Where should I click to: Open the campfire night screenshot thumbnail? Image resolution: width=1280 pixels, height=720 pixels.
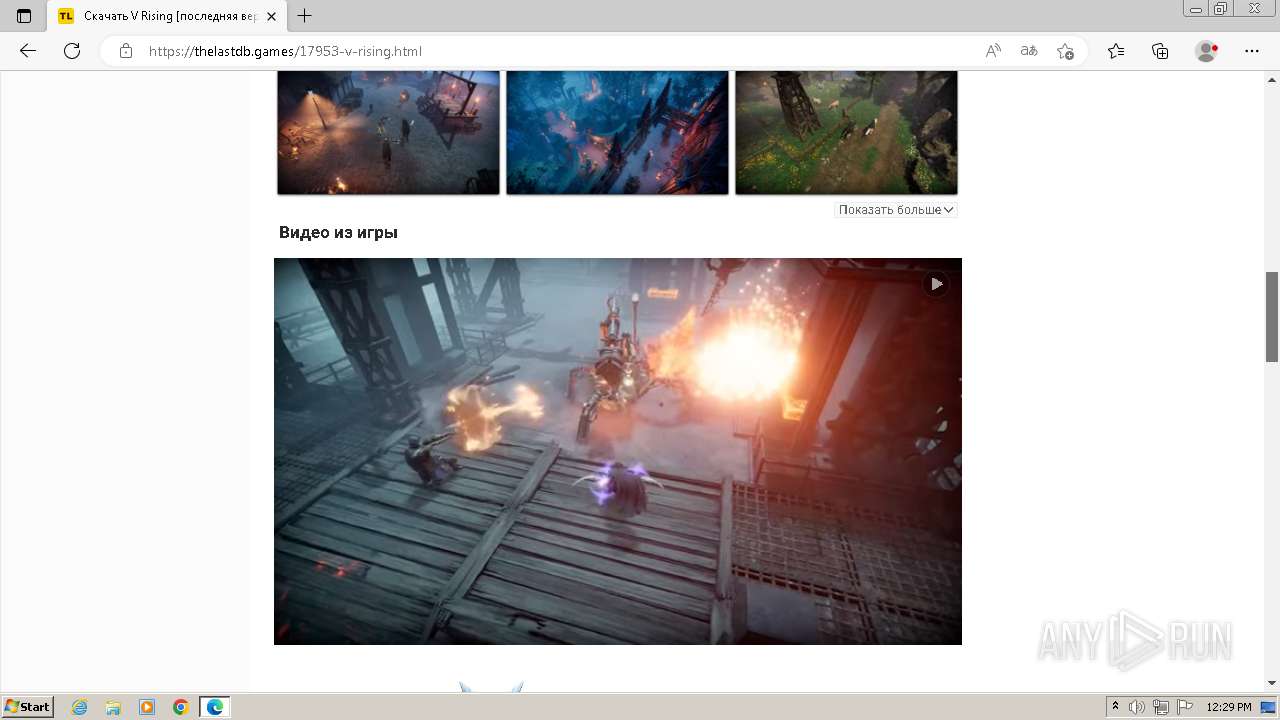tap(388, 132)
